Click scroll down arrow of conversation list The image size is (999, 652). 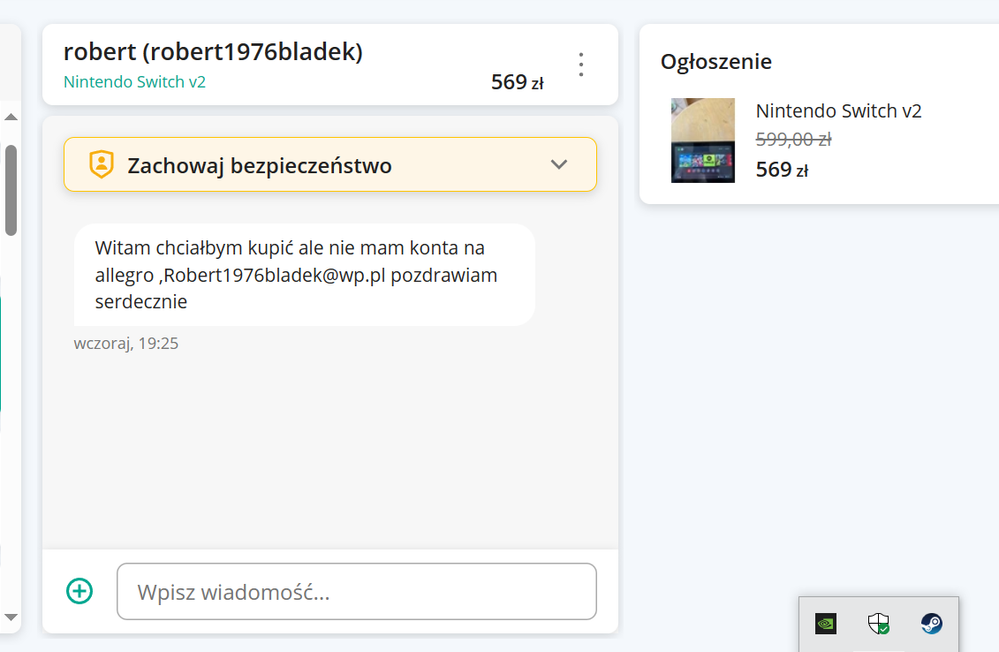click(x=11, y=617)
